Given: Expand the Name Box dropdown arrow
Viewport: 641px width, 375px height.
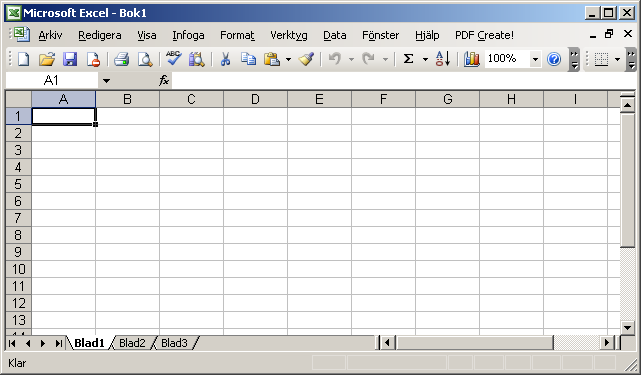Looking at the screenshot, I should tap(106, 81).
